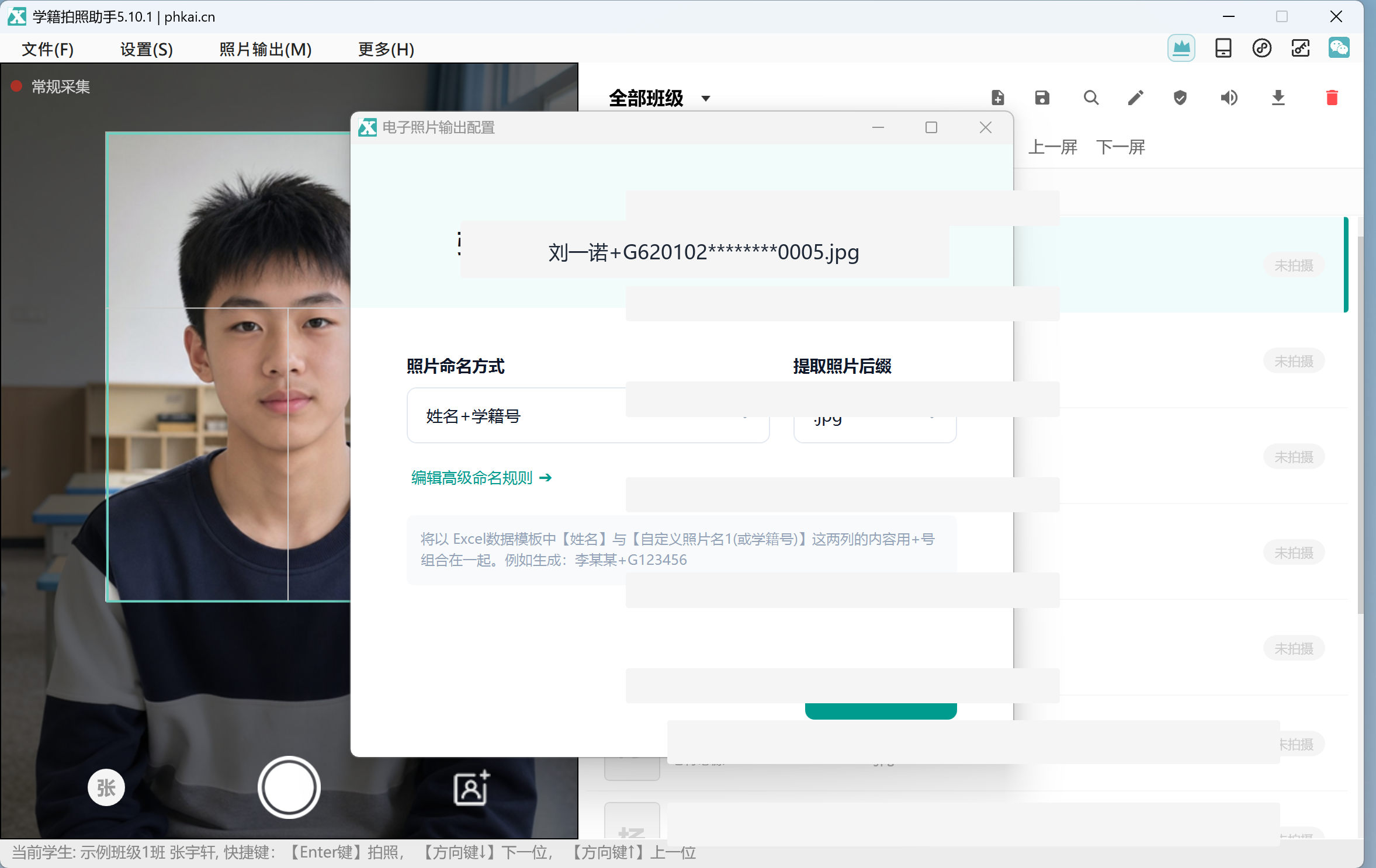Click the green confirm button in dialog
The height and width of the screenshot is (868, 1376).
coord(880,710)
